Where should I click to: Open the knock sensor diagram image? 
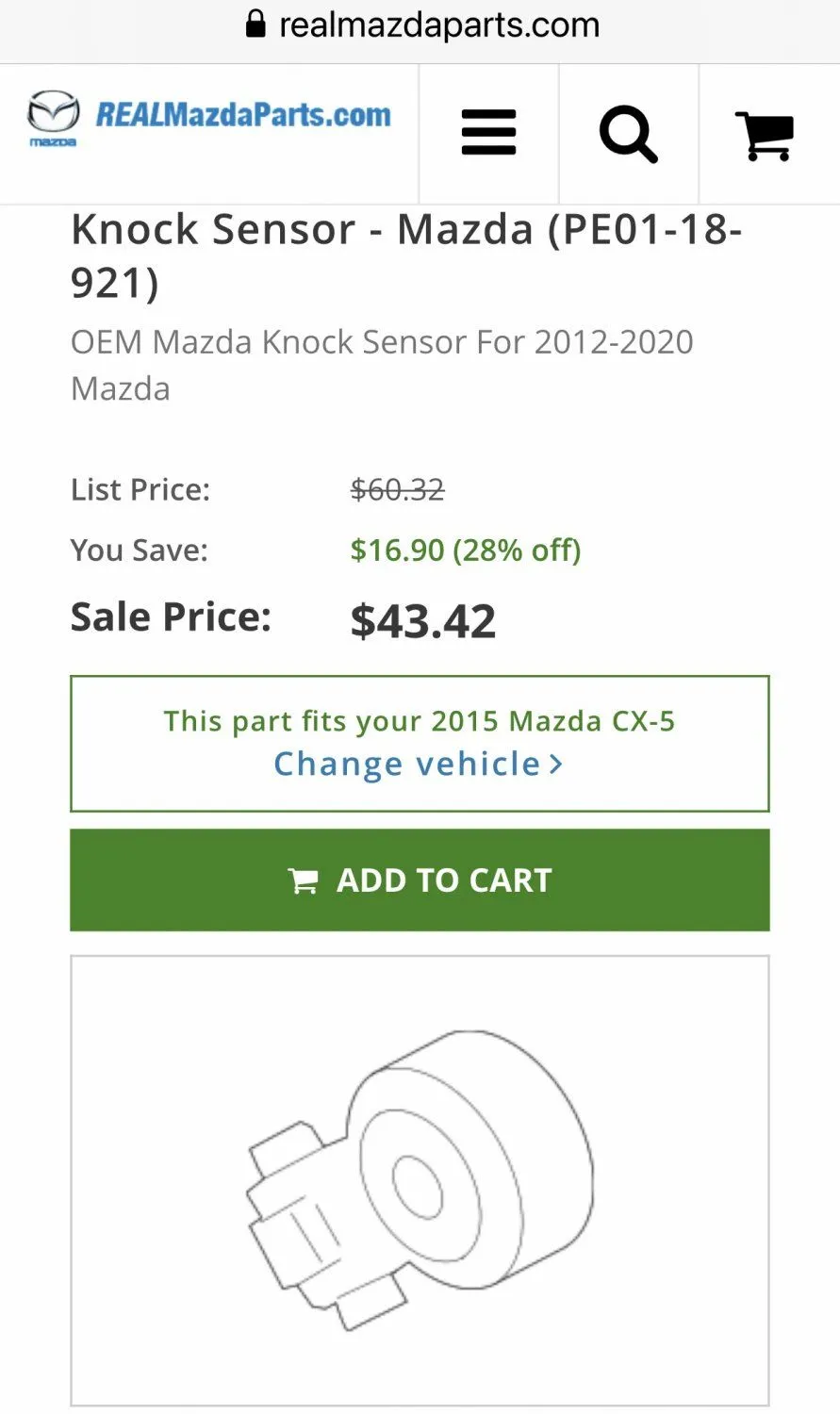click(x=420, y=1180)
